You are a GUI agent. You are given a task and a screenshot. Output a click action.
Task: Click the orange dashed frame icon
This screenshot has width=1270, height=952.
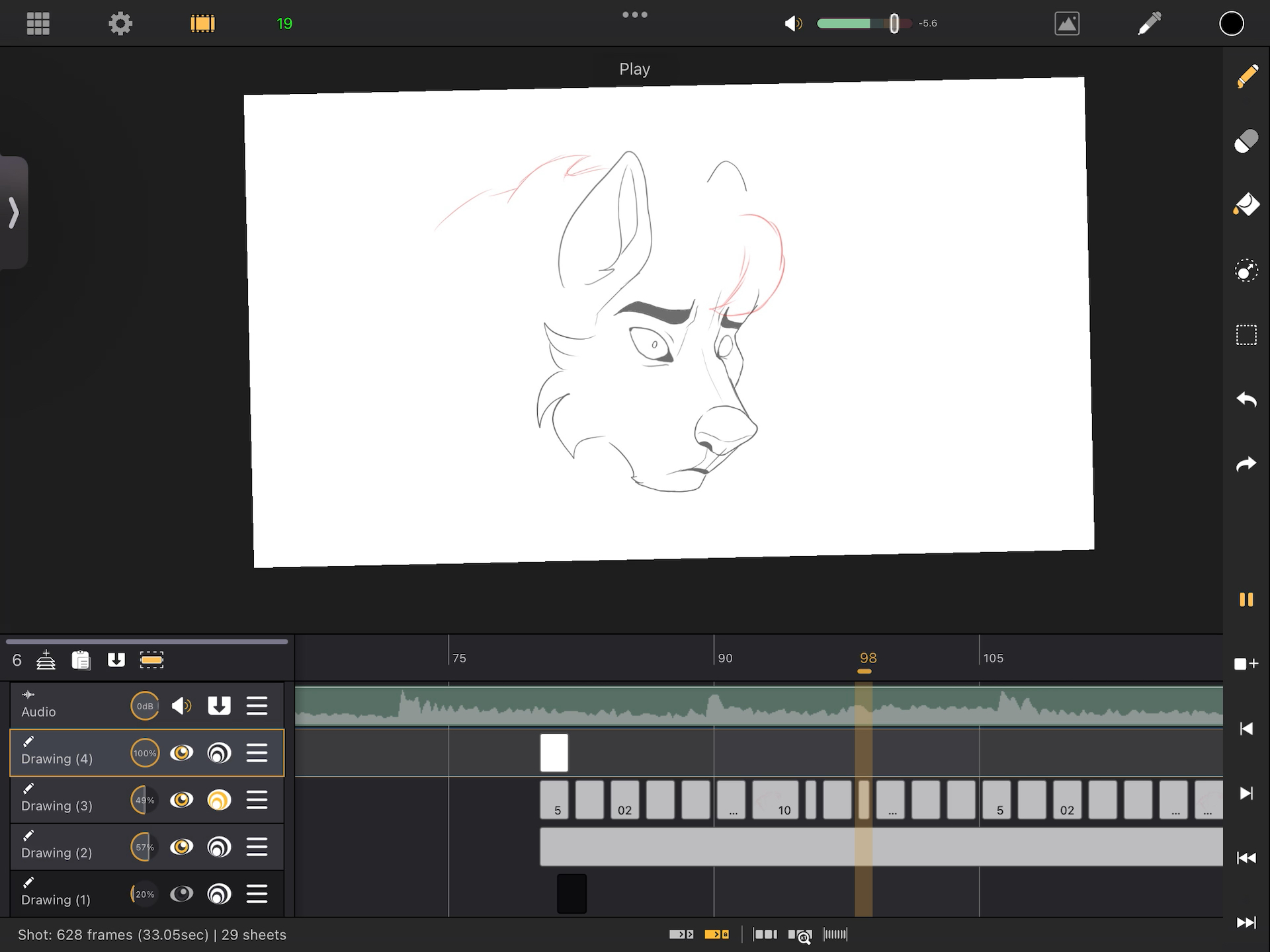(151, 660)
